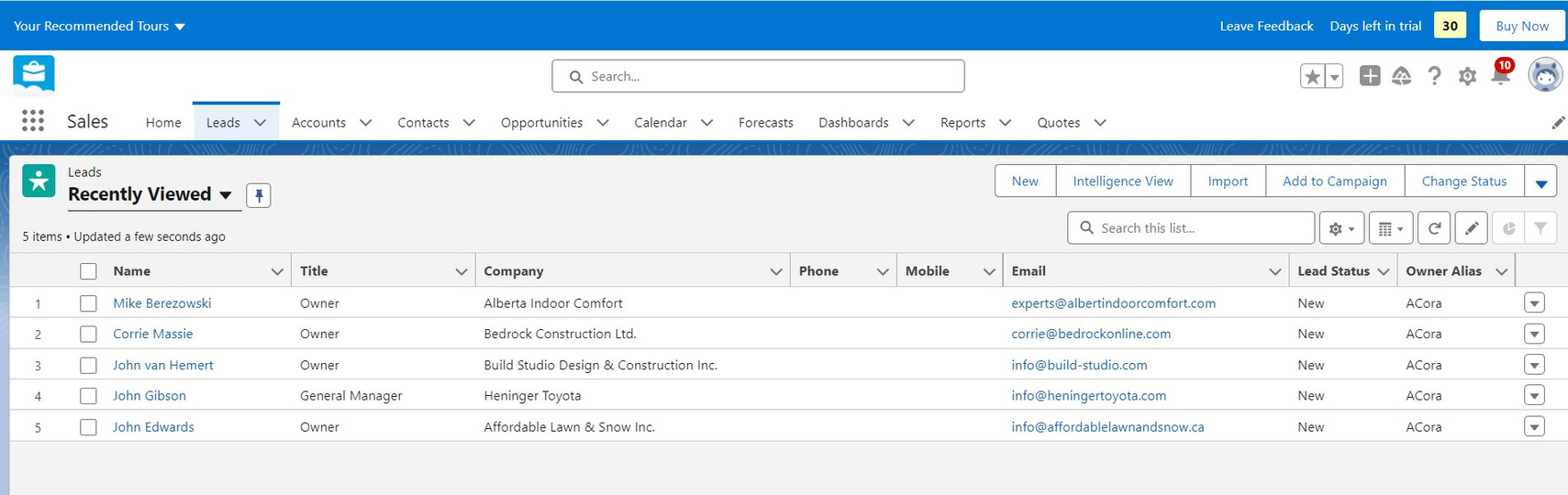The width and height of the screenshot is (1568, 495).
Task: Switch to the Dashboards tab
Action: [853, 123]
